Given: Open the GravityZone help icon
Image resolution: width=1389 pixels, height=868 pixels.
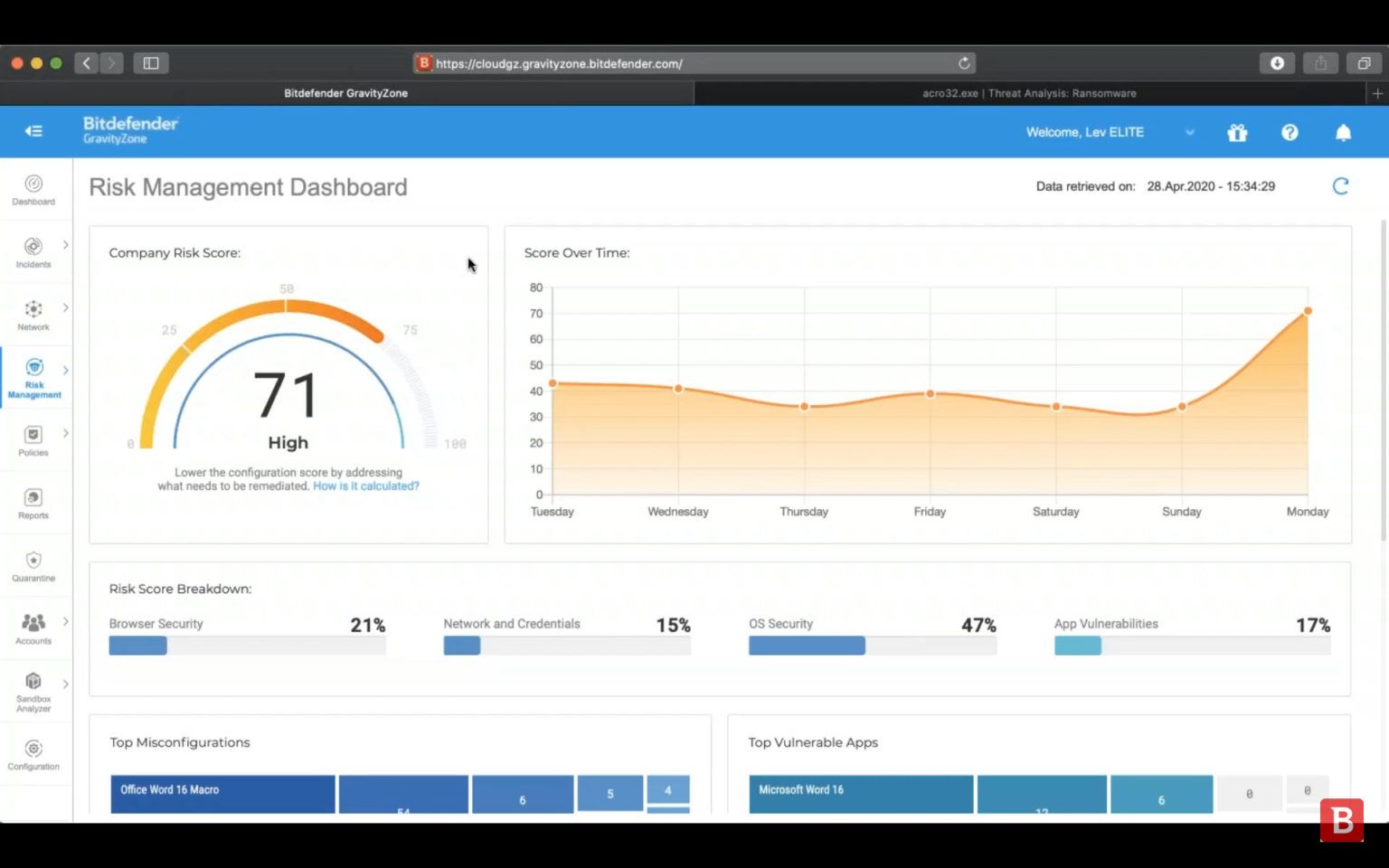Looking at the screenshot, I should [1290, 132].
